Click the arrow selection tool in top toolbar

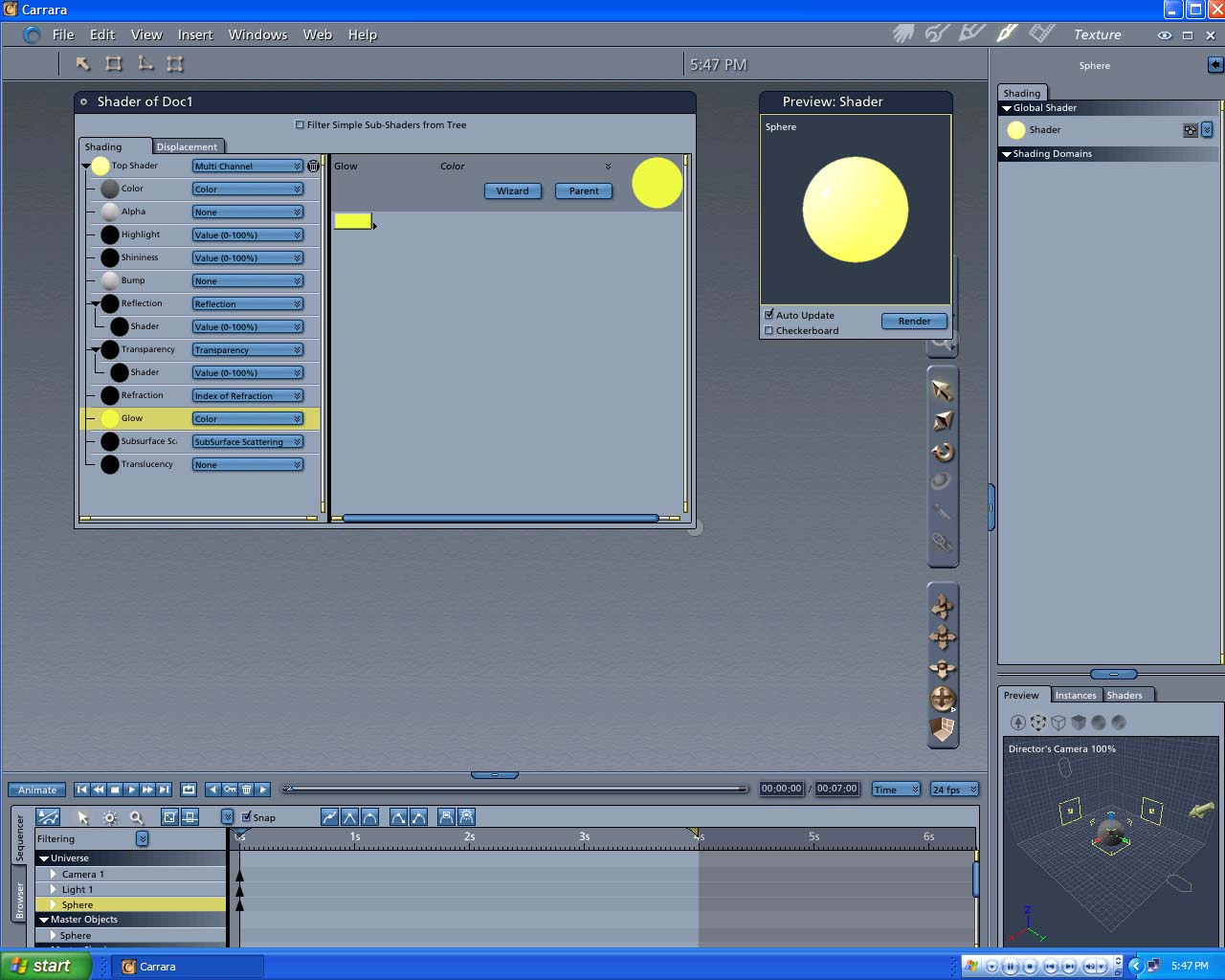pos(83,64)
